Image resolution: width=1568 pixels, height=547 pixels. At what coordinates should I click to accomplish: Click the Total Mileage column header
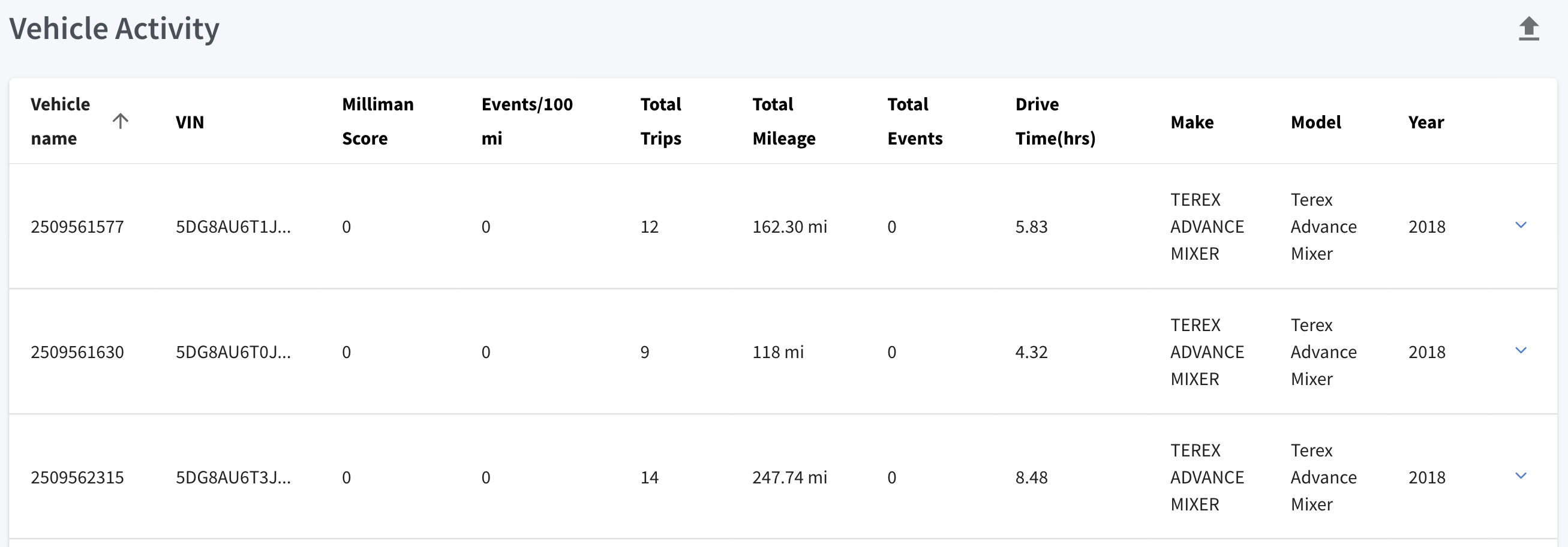[784, 121]
